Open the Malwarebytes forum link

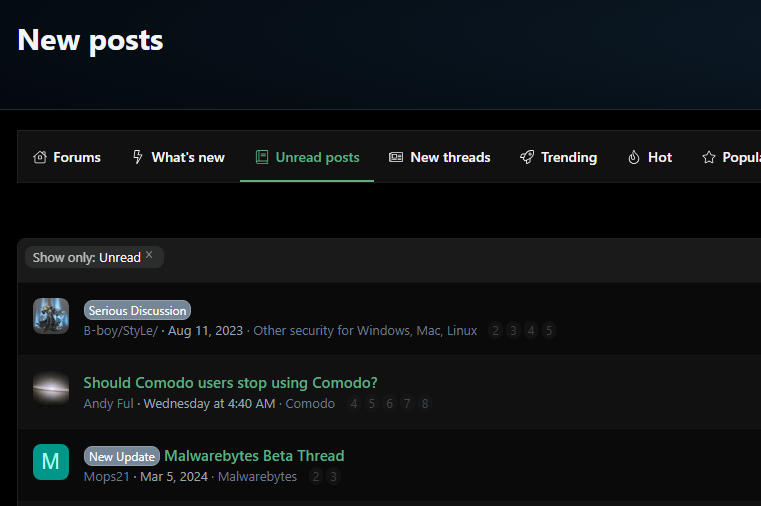tap(257, 477)
